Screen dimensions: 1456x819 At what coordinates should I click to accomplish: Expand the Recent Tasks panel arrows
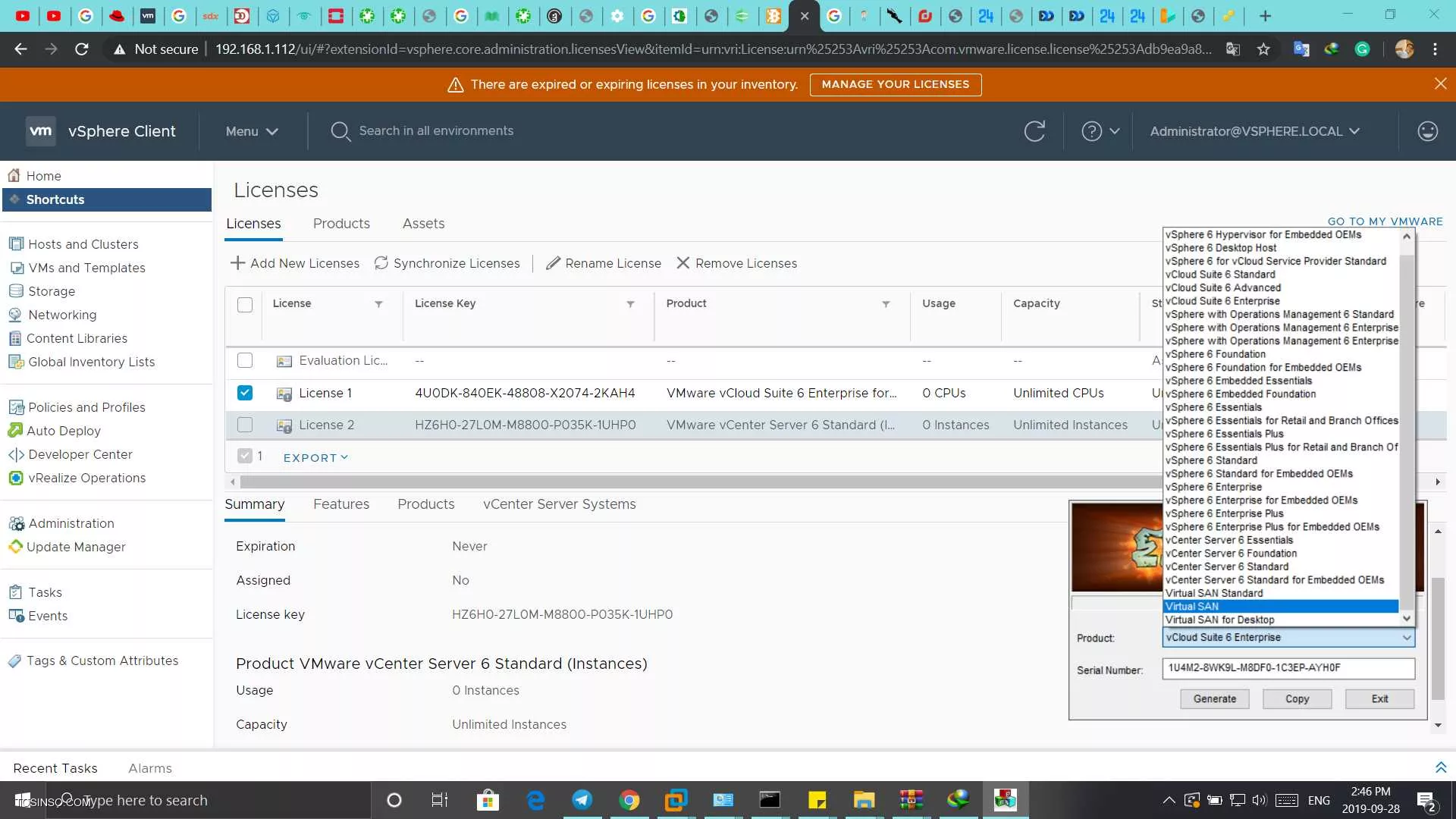click(x=1441, y=767)
